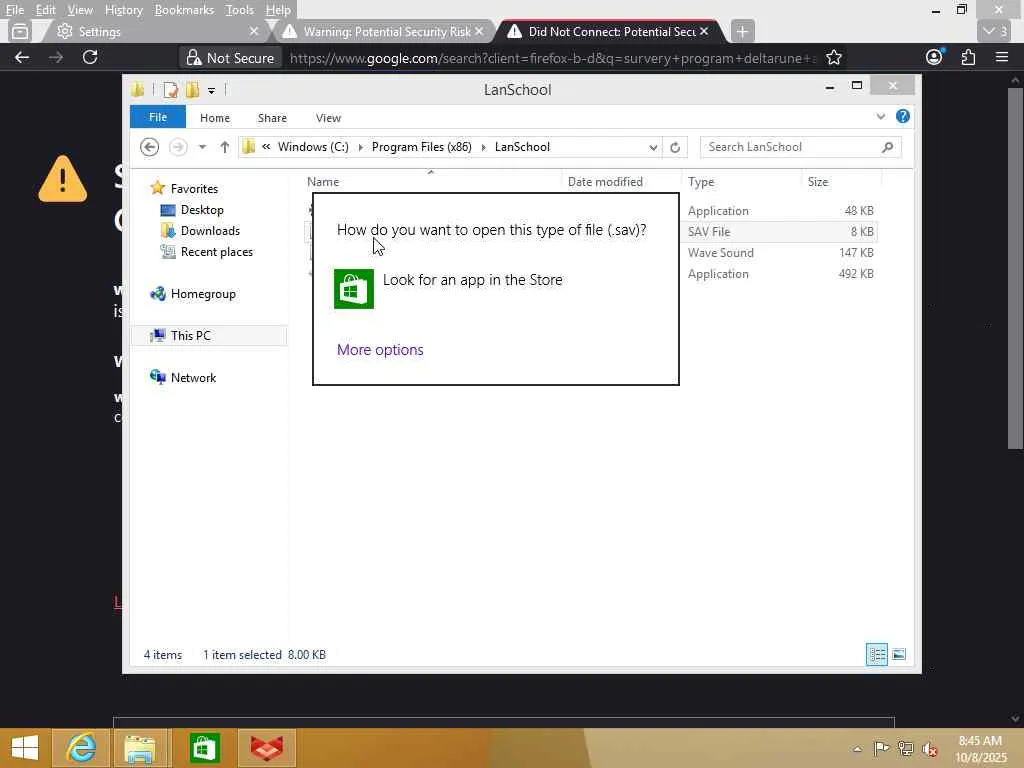This screenshot has width=1024, height=768.
Task: Click the SAV File type cell
Action: [709, 232]
